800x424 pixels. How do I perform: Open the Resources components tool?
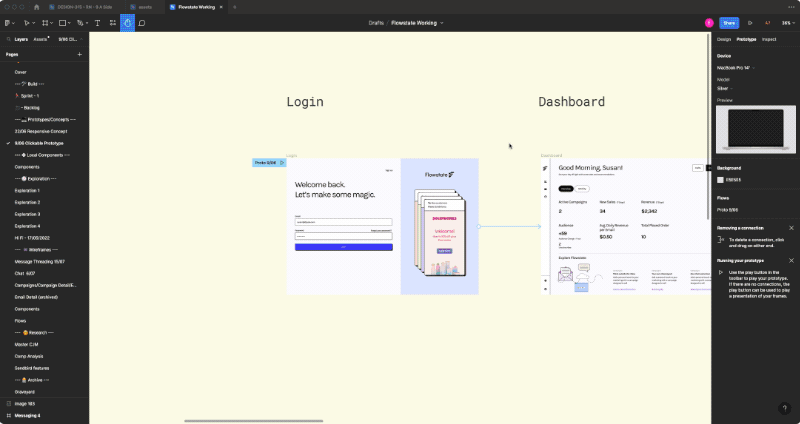[x=113, y=23]
